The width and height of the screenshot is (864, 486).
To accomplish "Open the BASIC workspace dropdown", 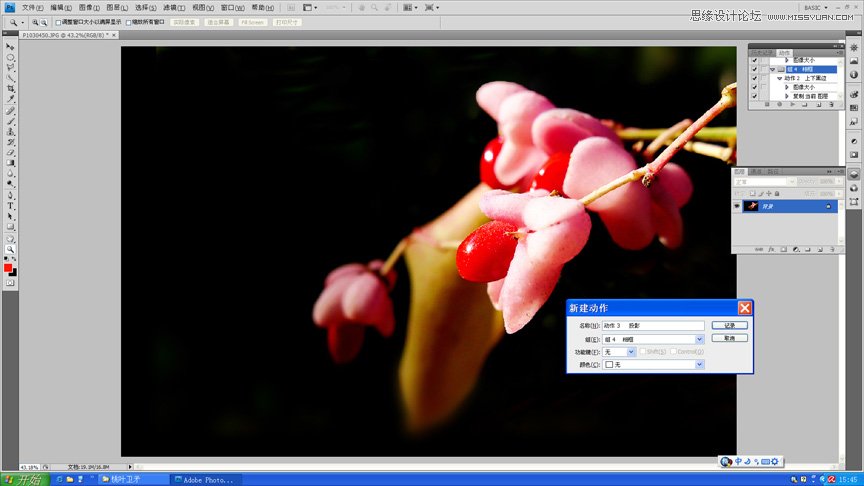I will pos(816,8).
